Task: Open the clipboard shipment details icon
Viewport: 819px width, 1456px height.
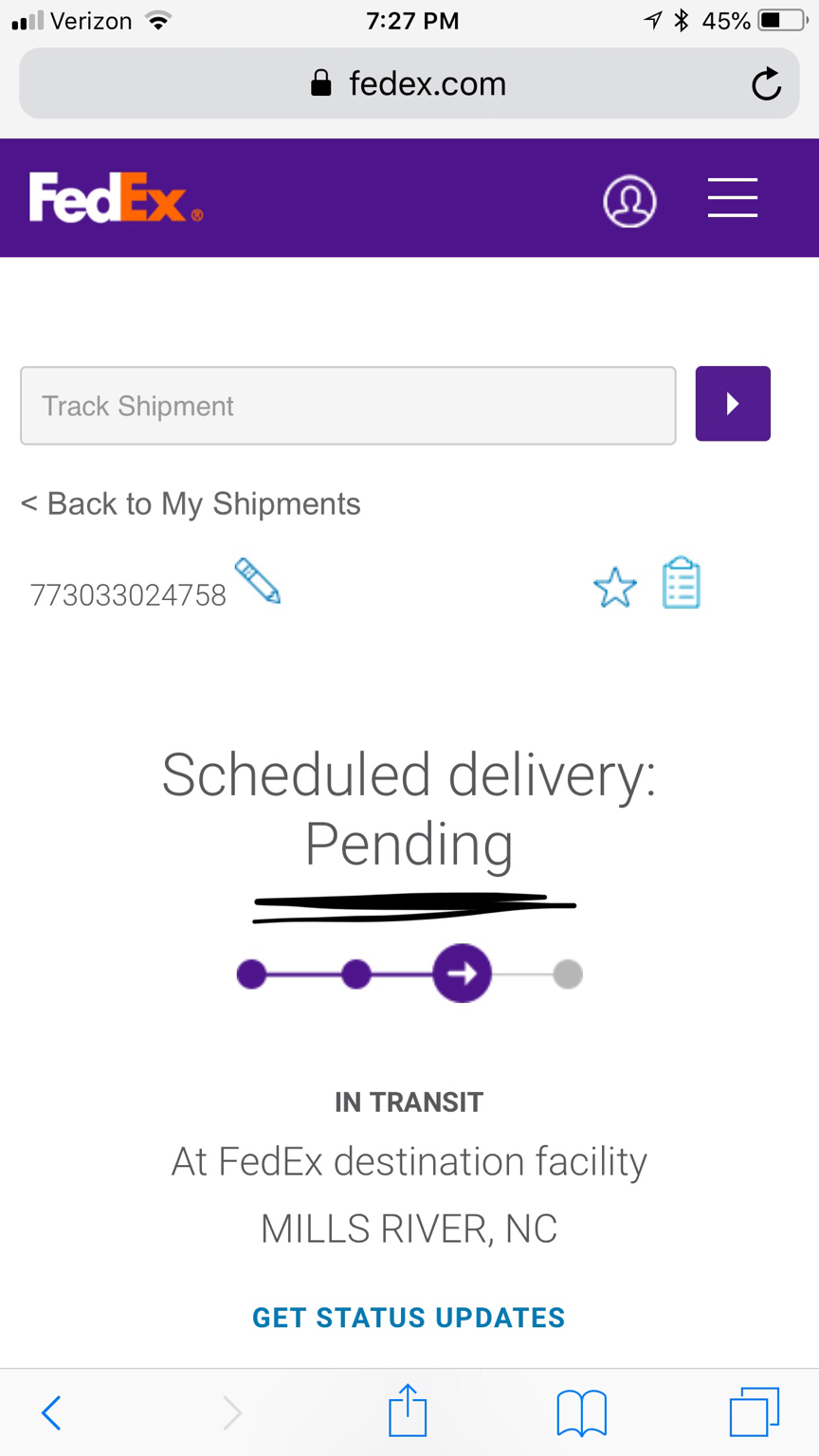Action: (681, 583)
